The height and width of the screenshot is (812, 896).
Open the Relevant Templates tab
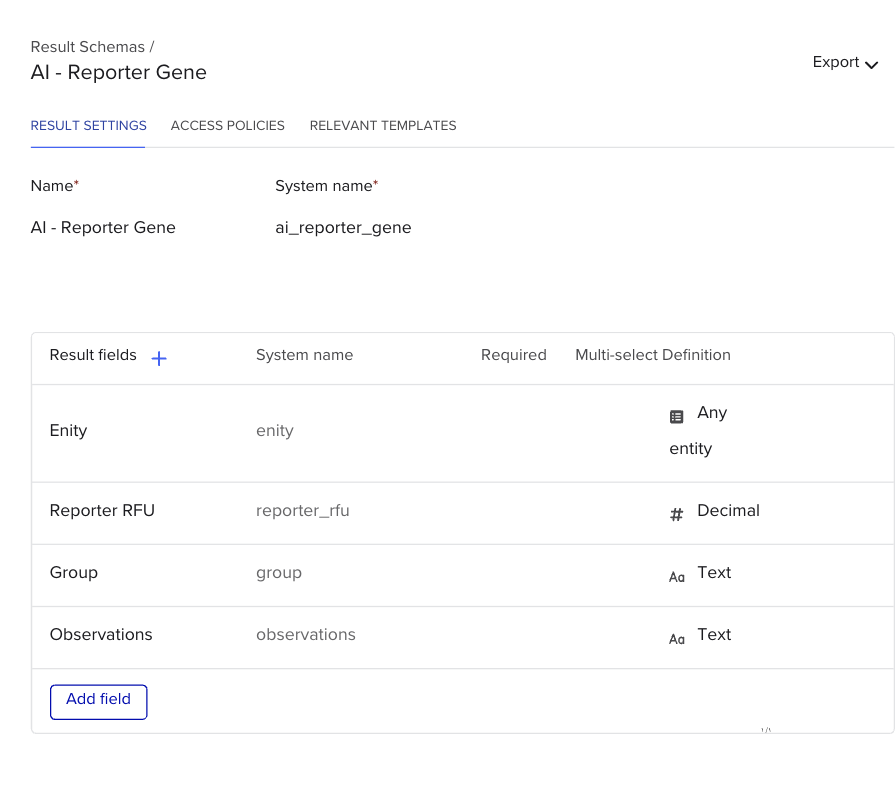pos(383,126)
